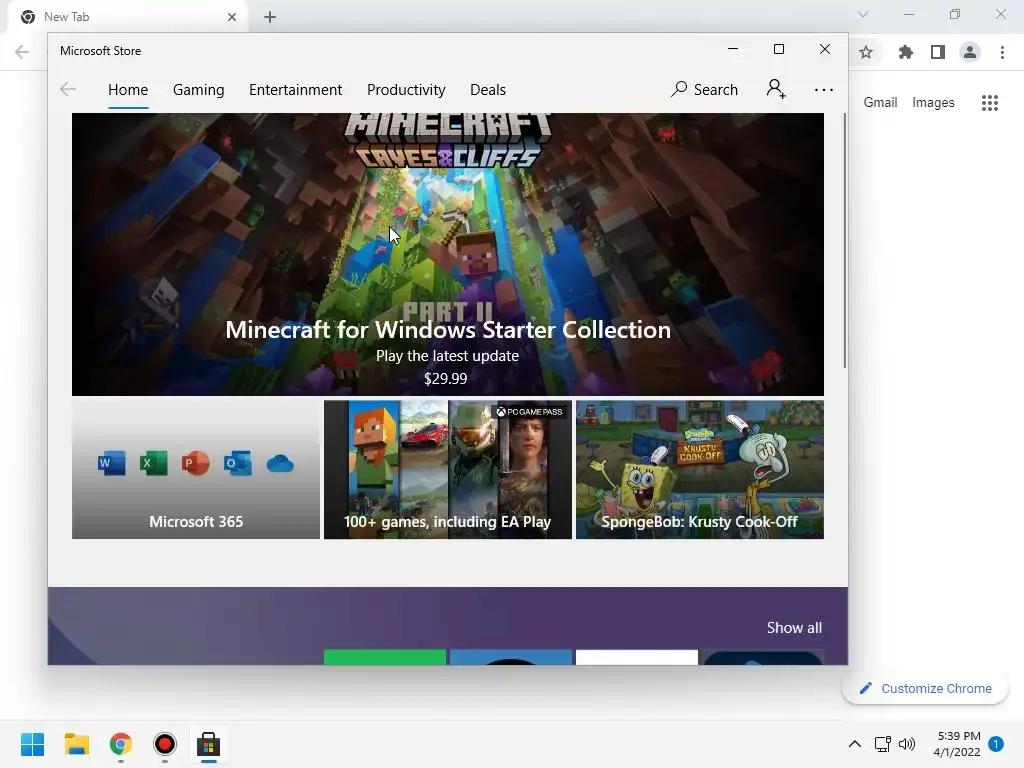The width and height of the screenshot is (1024, 768).
Task: Click the PowerPoint icon in Microsoft 365 tile
Action: (x=195, y=464)
